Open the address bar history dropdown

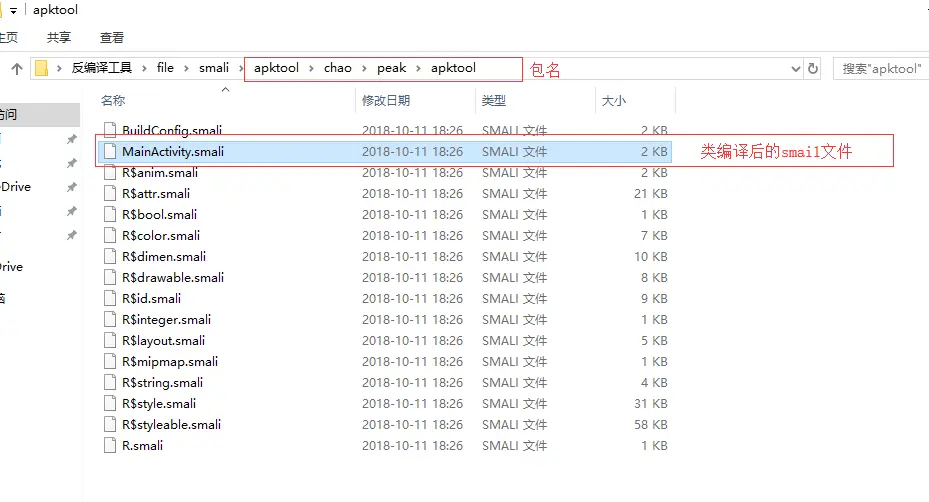(796, 69)
